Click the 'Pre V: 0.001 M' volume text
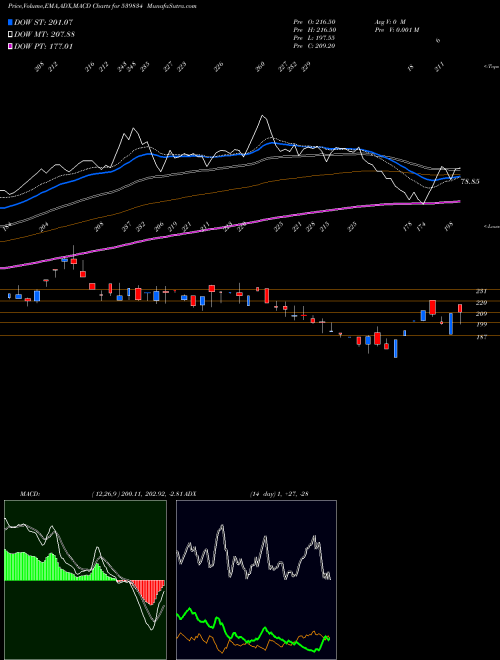The image size is (500, 660). (x=396, y=29)
